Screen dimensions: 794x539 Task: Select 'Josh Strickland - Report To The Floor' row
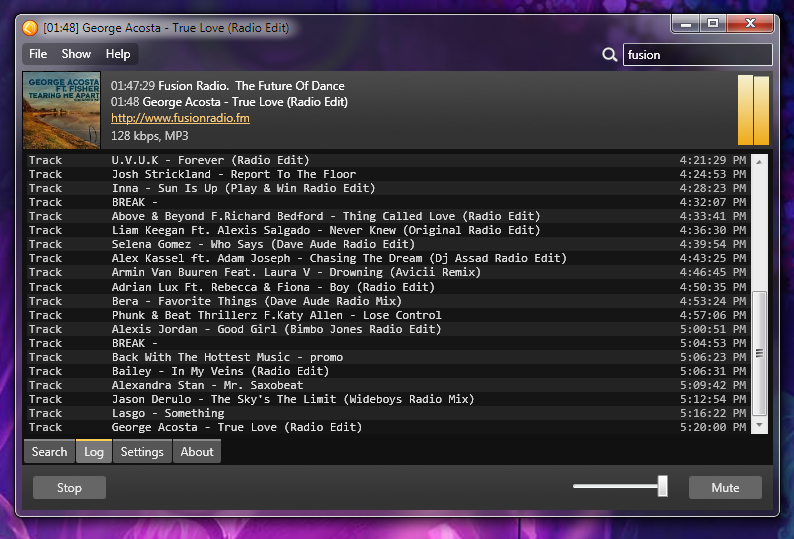pyautogui.click(x=388, y=174)
